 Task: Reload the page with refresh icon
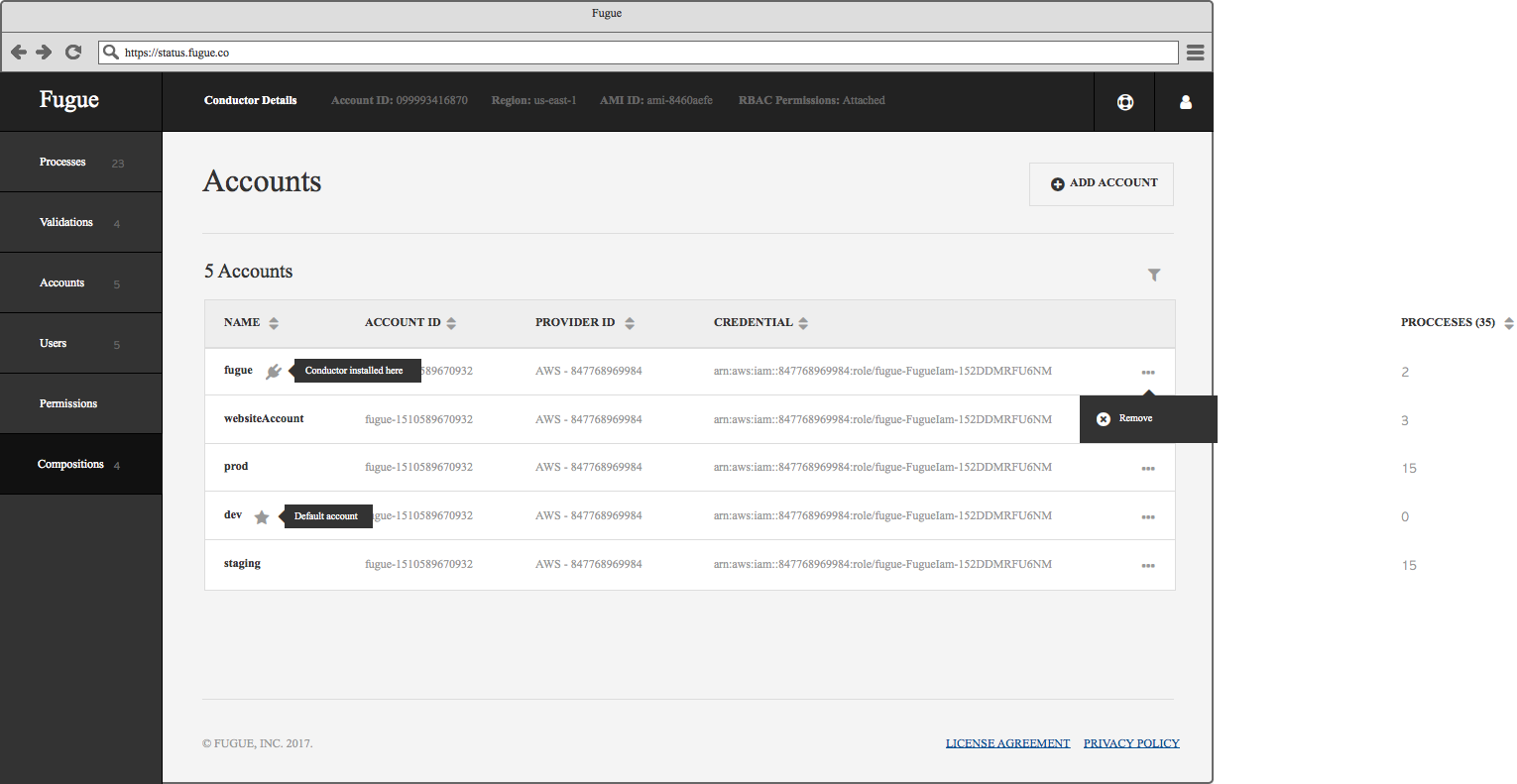click(72, 52)
